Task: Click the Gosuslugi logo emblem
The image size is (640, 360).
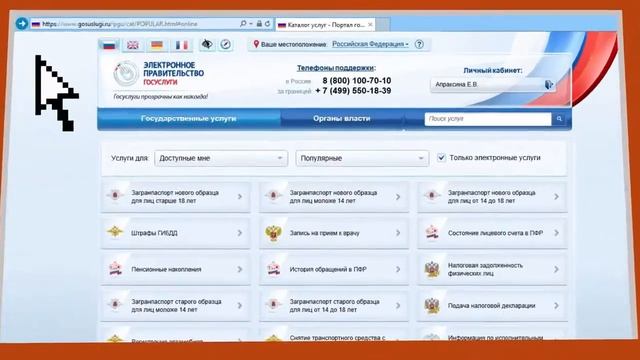Action: (x=126, y=73)
